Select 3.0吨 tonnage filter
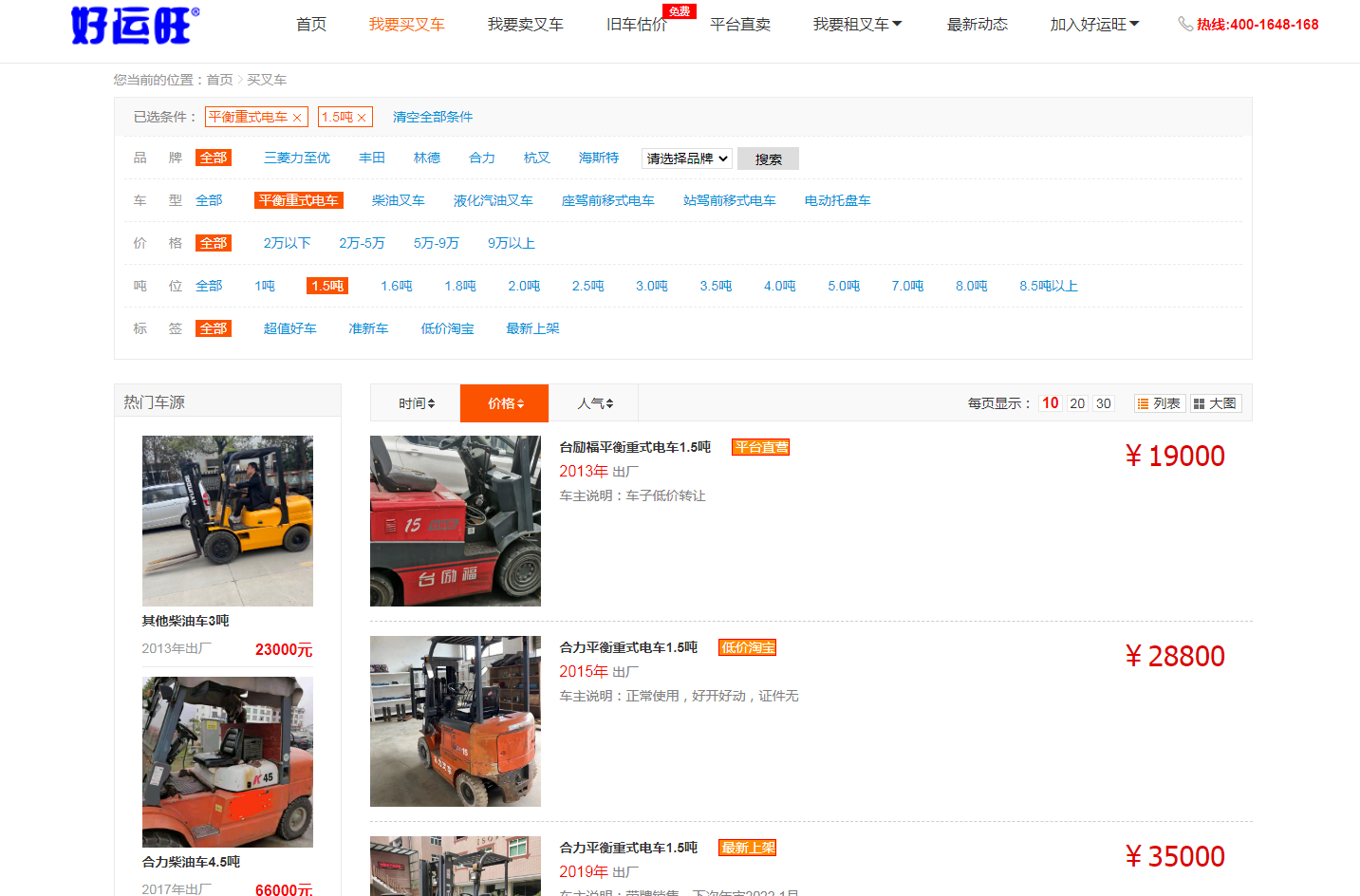This screenshot has width=1360, height=896. [652, 286]
